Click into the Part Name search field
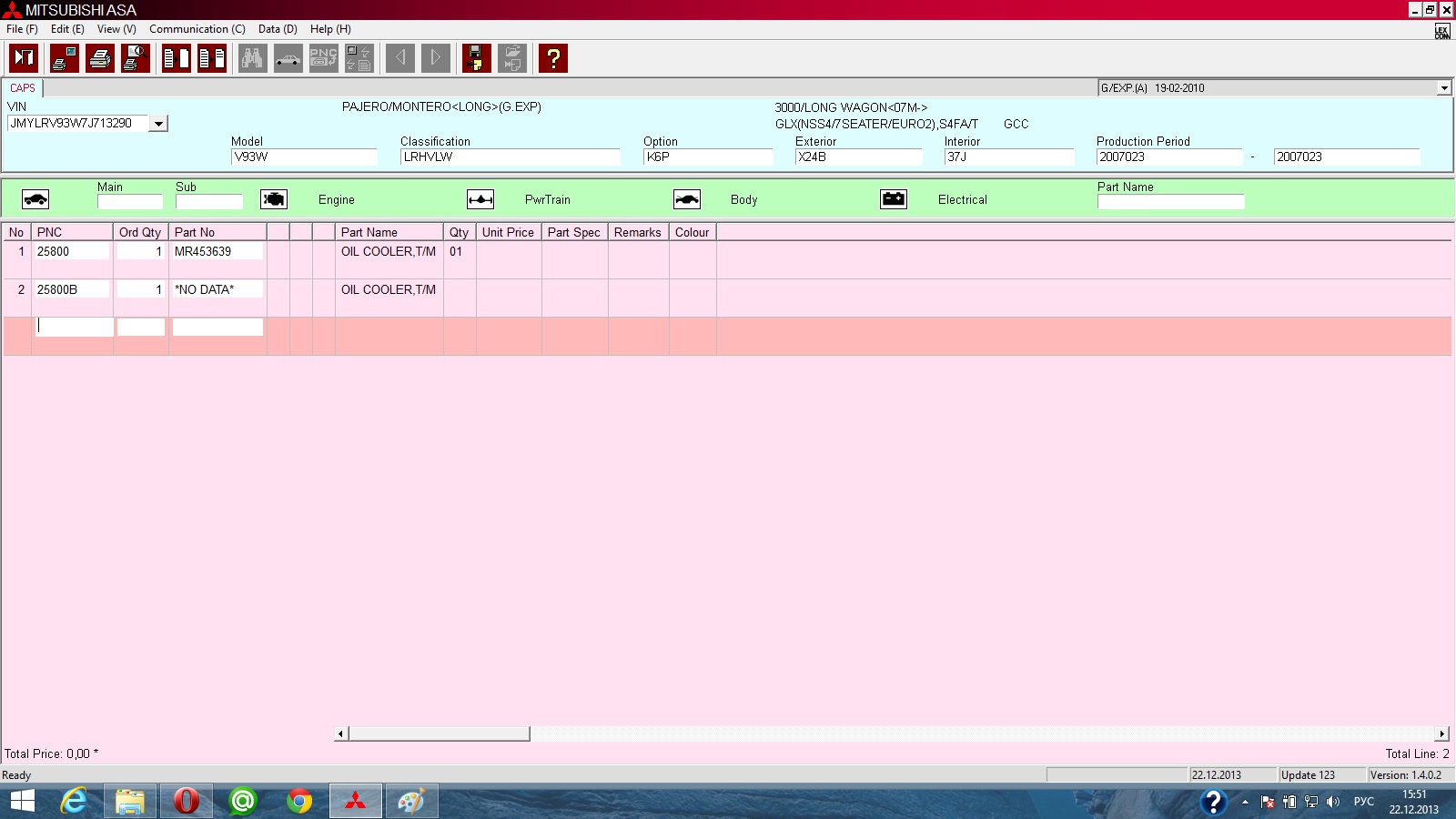This screenshot has height=819, width=1456. [x=1170, y=202]
